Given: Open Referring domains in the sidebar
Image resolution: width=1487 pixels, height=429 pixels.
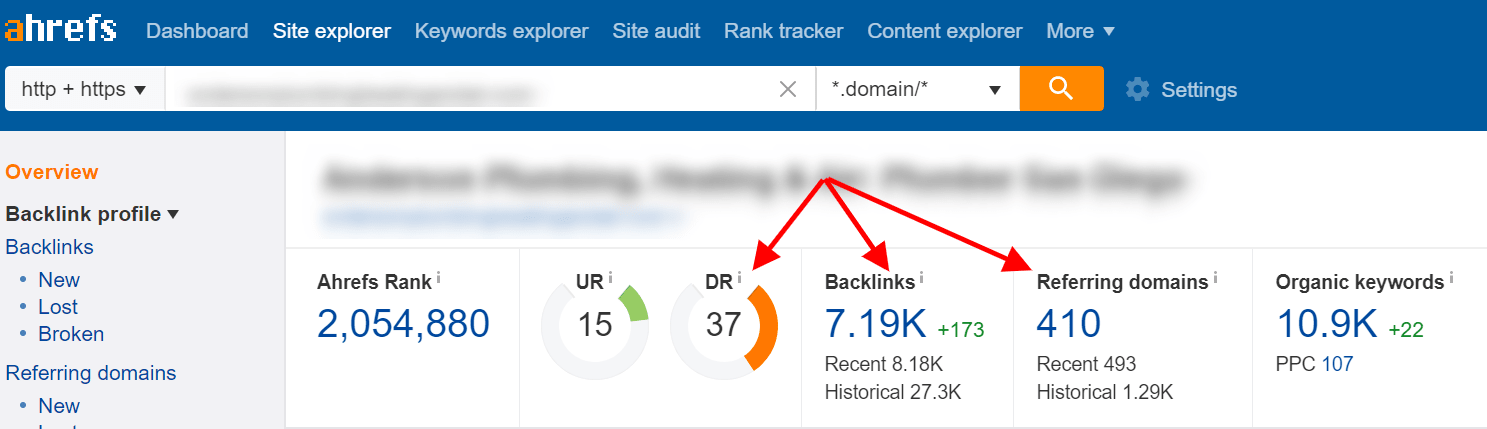Looking at the screenshot, I should click(x=91, y=373).
